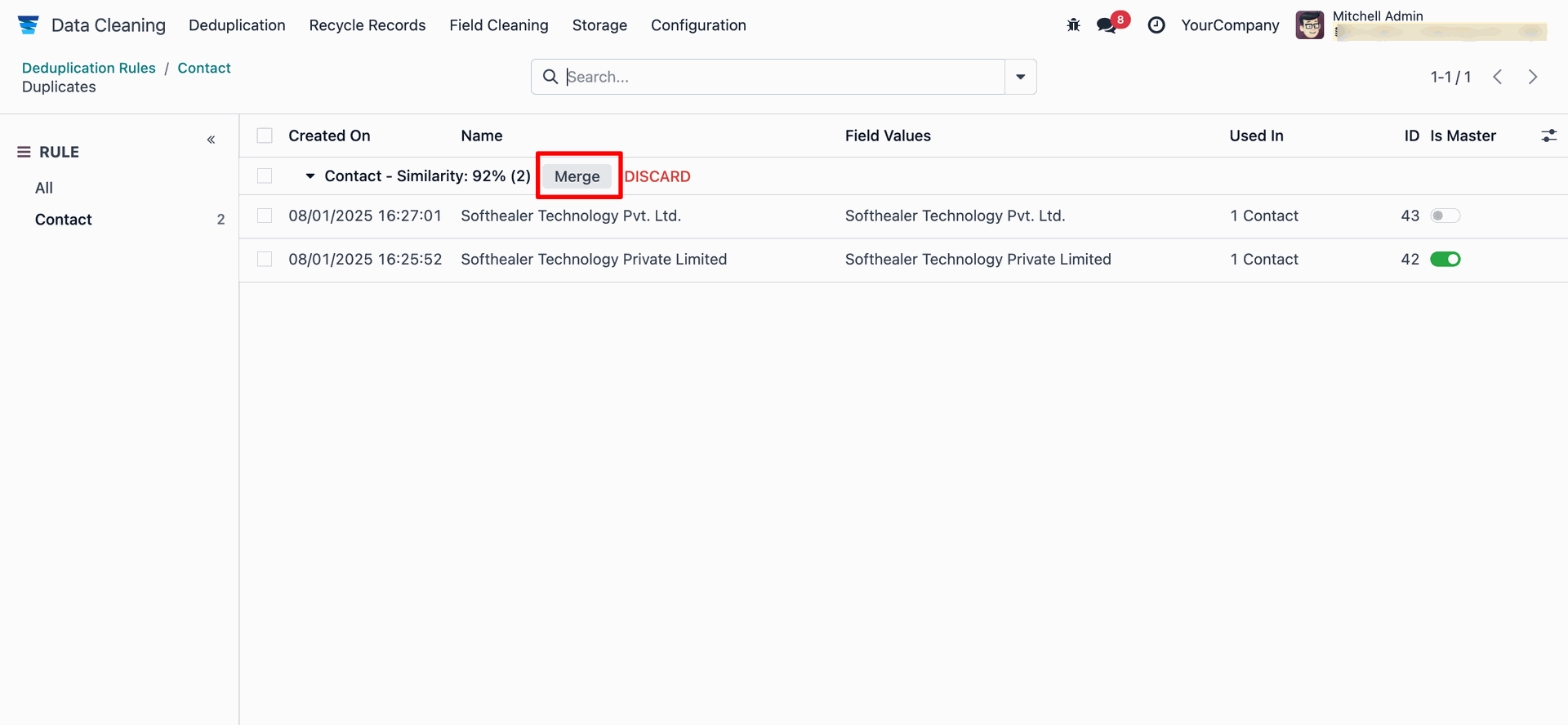The image size is (1568, 725).
Task: Open conversations chat icon with 8 notifications
Action: [1107, 25]
